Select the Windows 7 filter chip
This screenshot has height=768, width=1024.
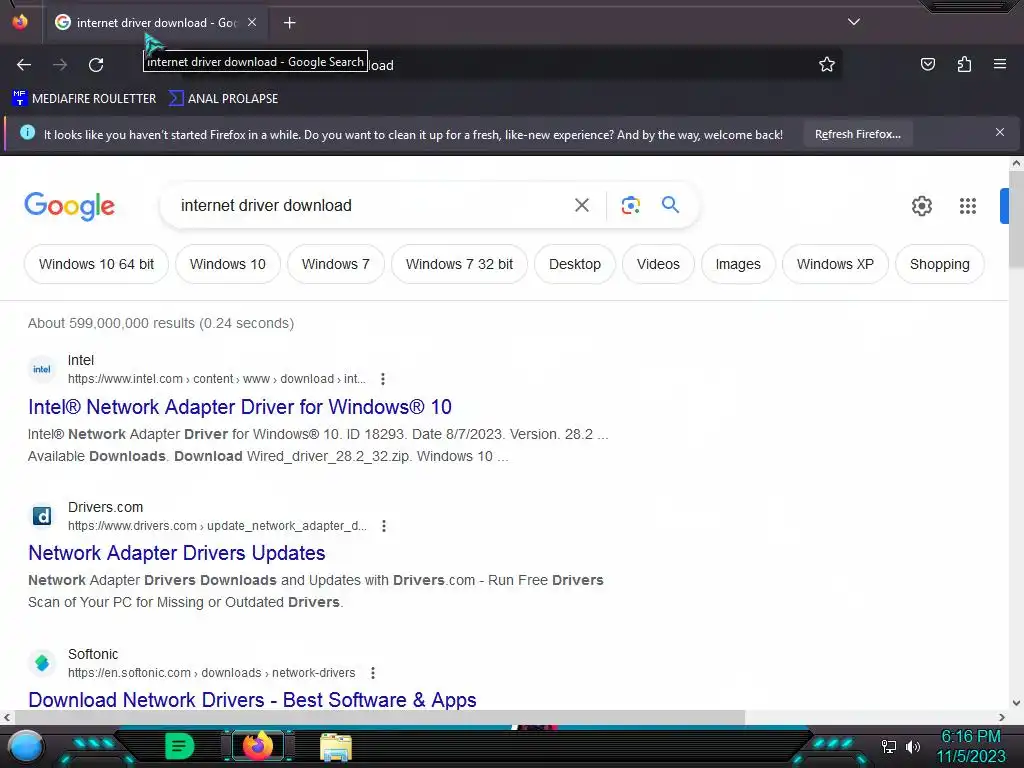point(336,264)
